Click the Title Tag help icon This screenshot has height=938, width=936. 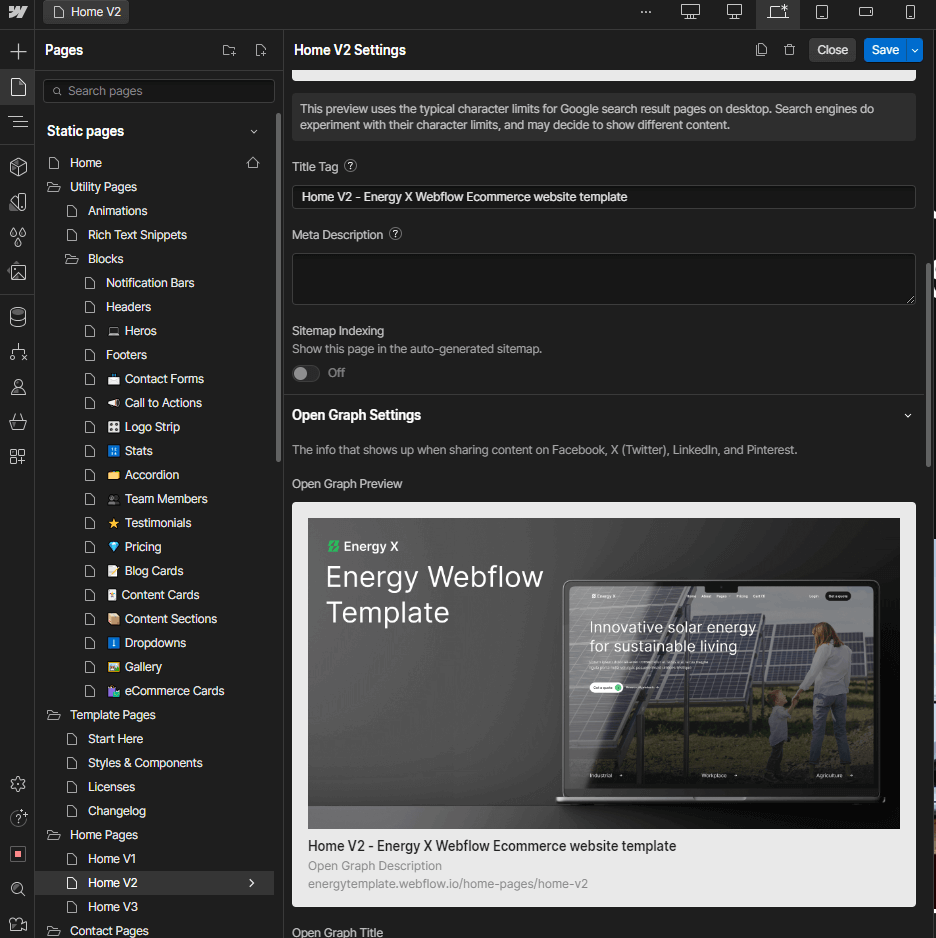pyautogui.click(x=350, y=166)
